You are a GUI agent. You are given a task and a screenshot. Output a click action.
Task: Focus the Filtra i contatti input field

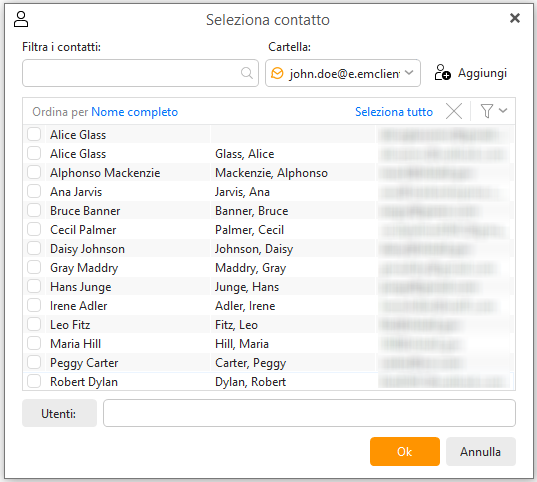point(140,73)
